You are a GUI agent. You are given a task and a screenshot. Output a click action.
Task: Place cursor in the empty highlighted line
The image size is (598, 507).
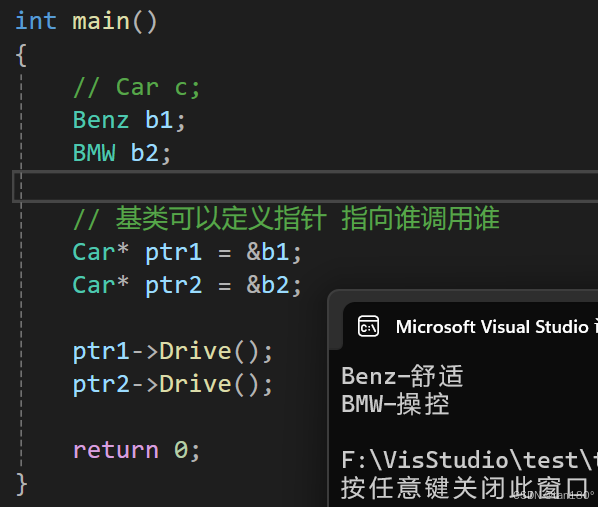click(305, 186)
